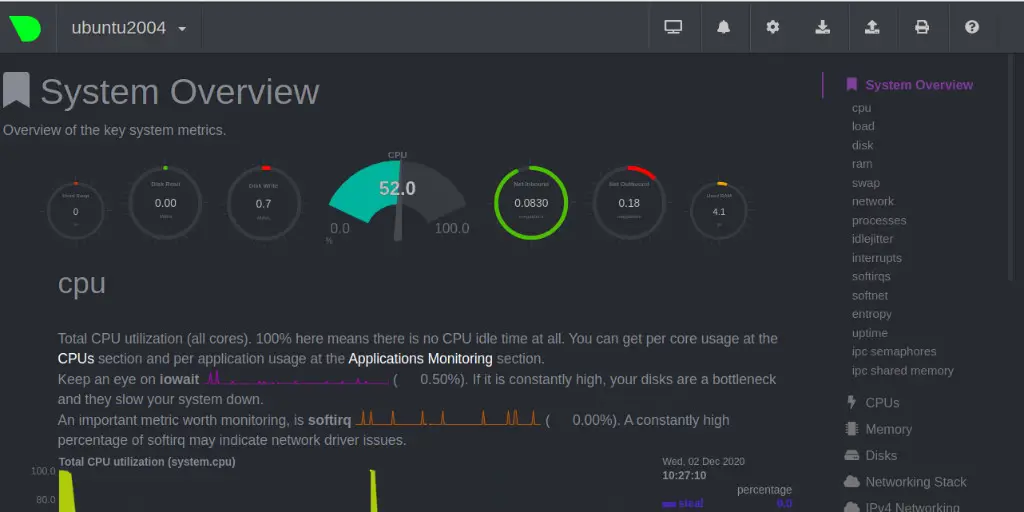Jump to softirqs sidebar entry
The image size is (1024, 512).
click(871, 276)
